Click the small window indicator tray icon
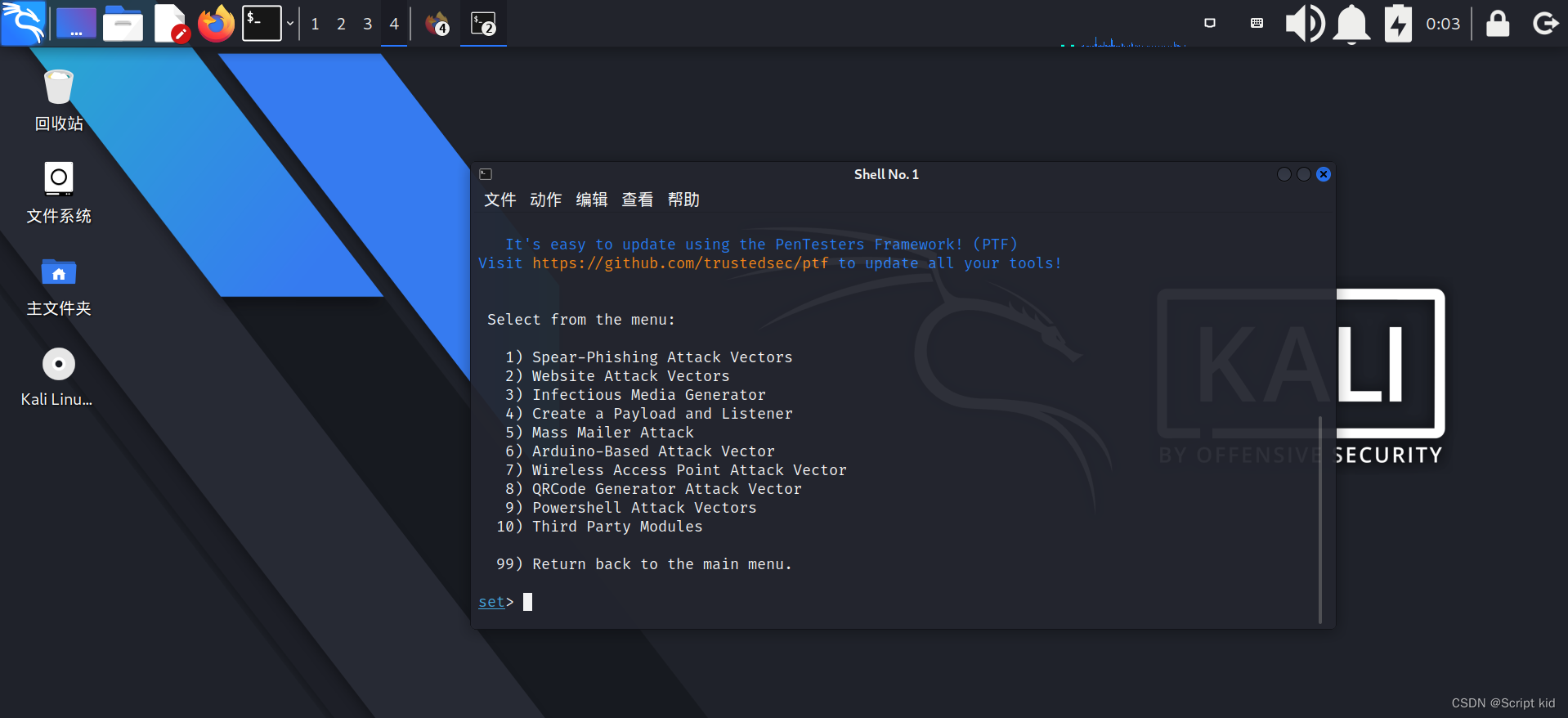This screenshot has height=718, width=1568. tap(1210, 23)
